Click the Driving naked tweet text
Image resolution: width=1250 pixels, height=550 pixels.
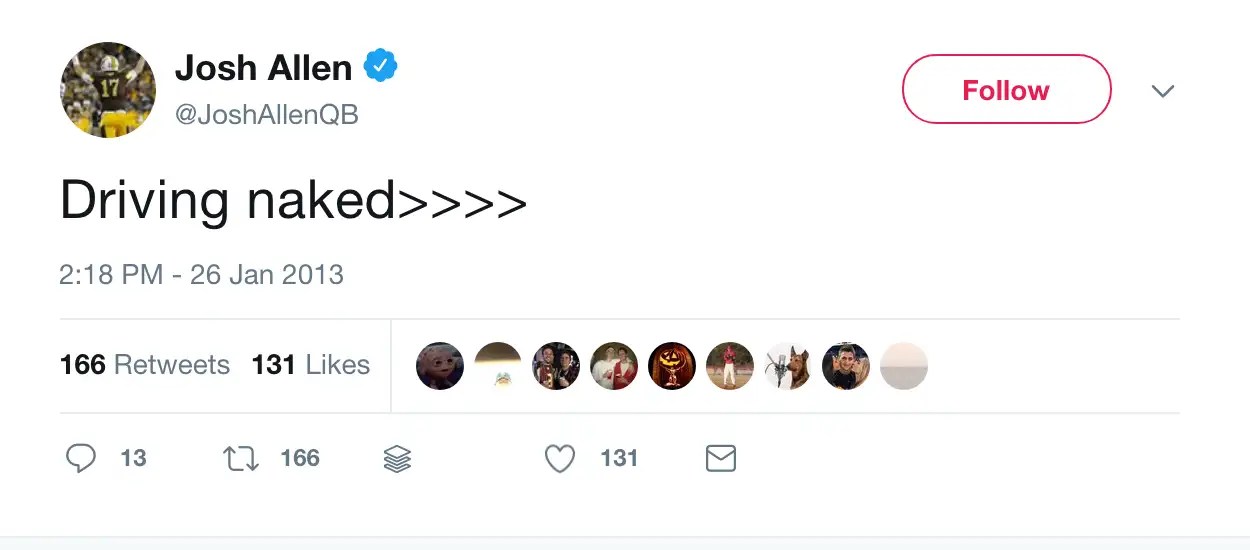[293, 201]
